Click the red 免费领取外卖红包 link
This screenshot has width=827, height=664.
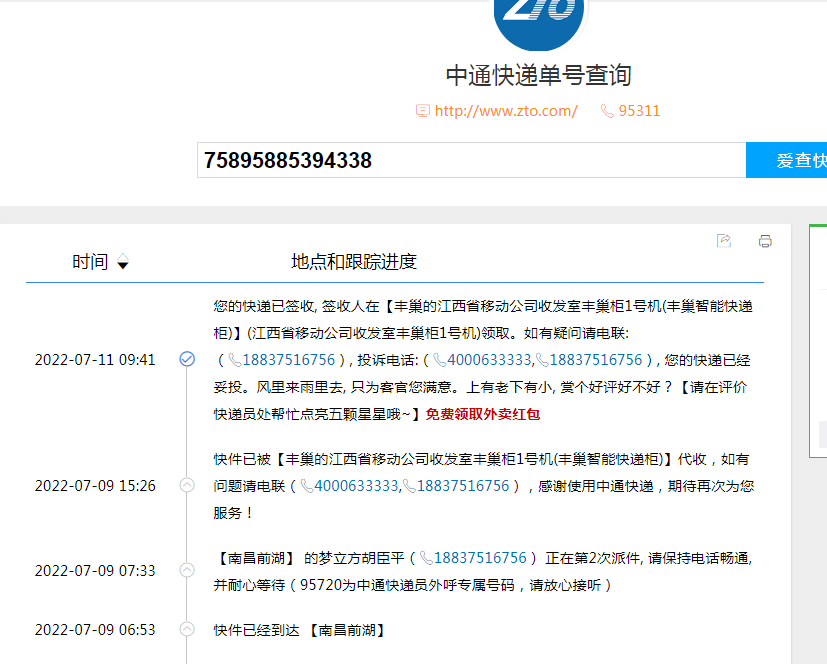(x=483, y=415)
